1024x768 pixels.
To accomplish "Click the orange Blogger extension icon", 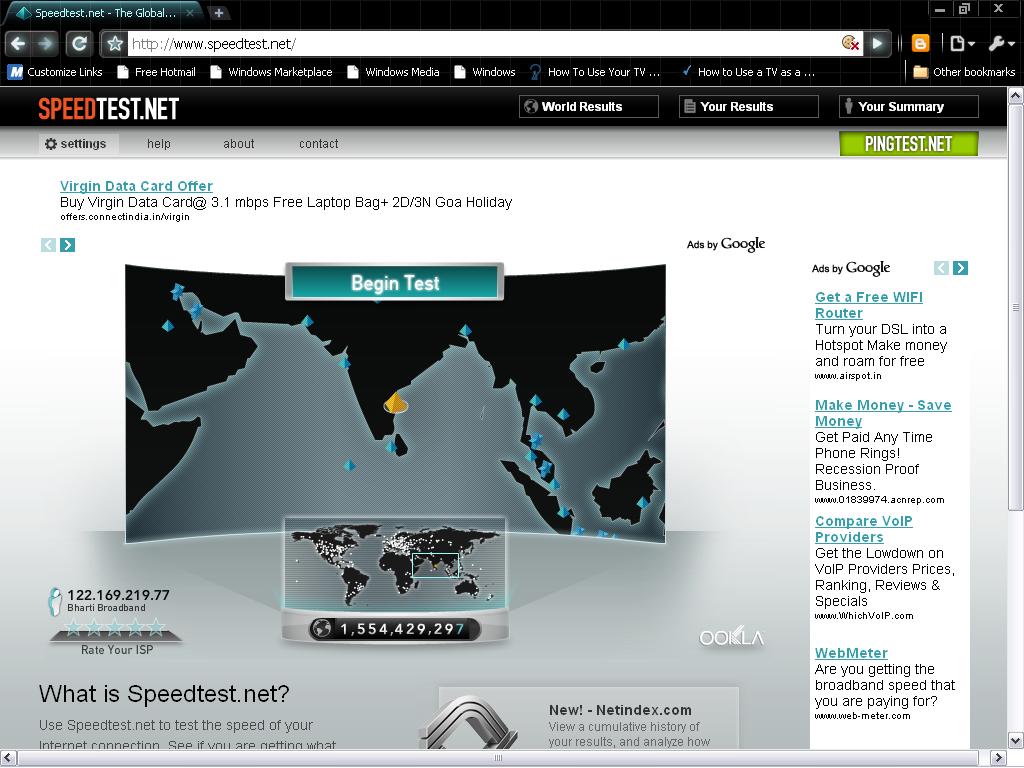I will (x=919, y=43).
